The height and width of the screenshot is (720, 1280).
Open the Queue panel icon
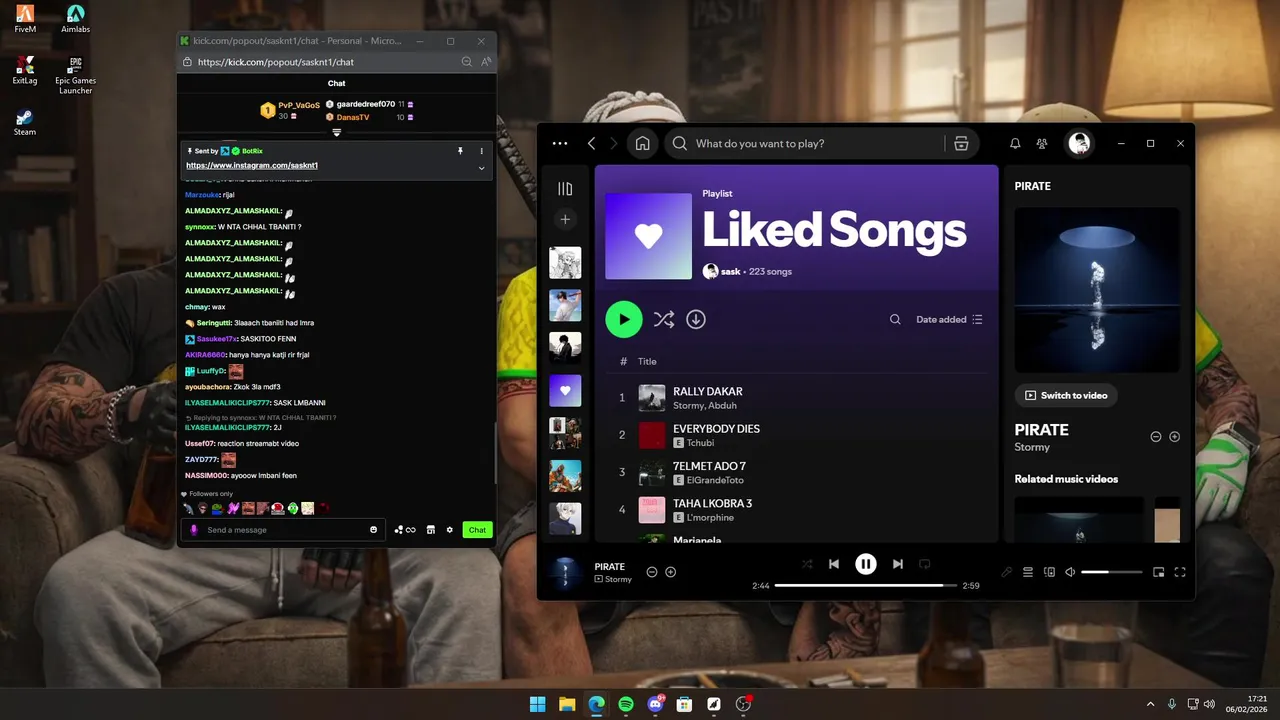tap(1028, 572)
